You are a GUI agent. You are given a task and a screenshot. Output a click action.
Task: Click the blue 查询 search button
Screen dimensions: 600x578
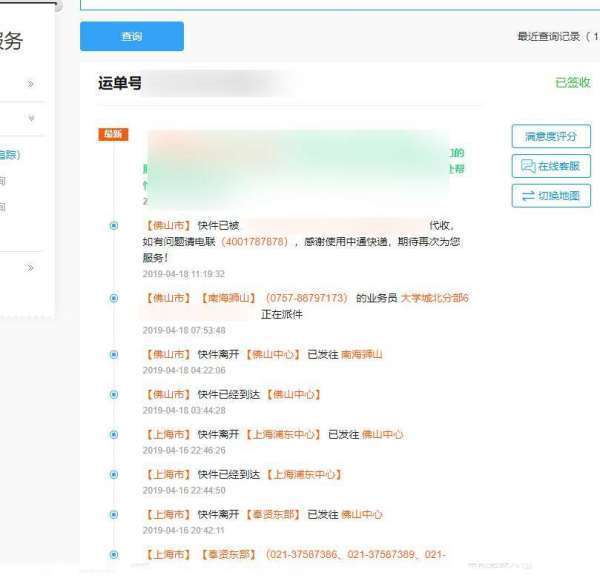click(x=132, y=36)
